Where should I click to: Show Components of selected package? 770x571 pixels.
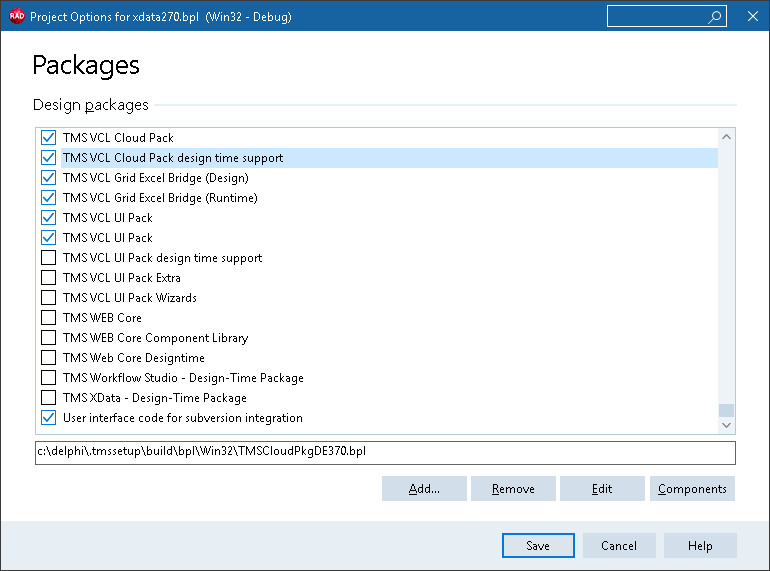692,489
